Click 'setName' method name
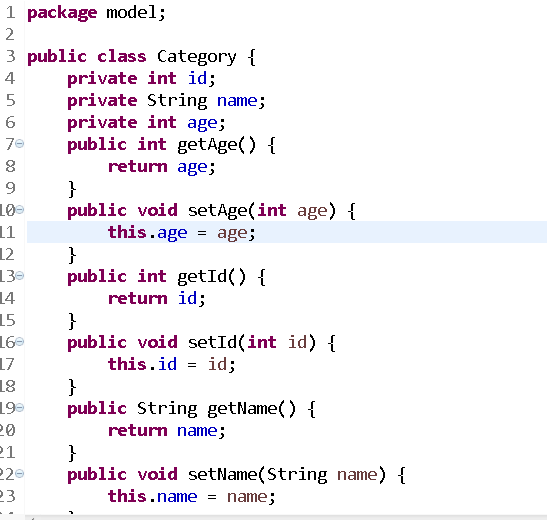 tap(222, 474)
